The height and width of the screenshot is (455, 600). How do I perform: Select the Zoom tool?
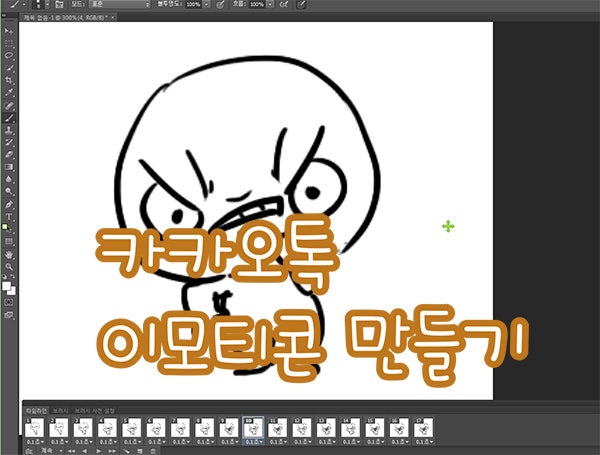tap(8, 267)
